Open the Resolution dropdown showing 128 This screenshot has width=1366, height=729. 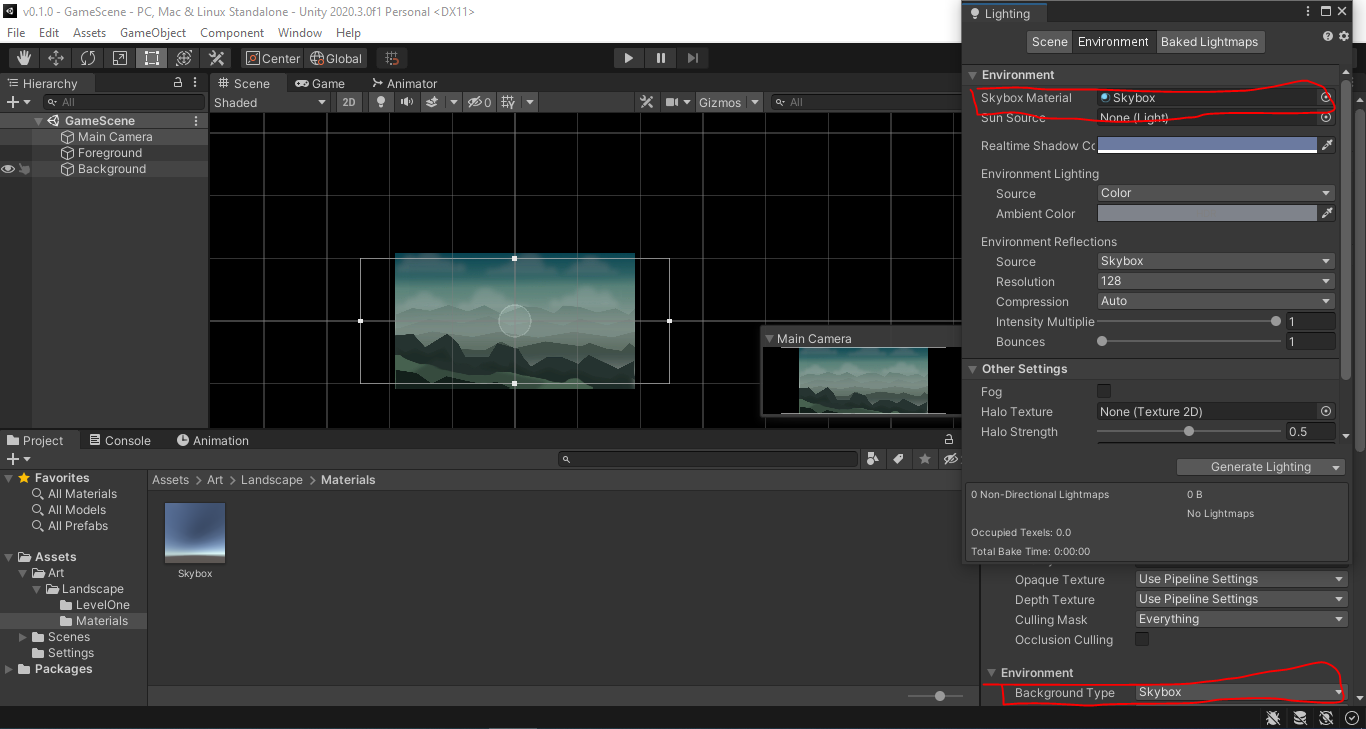(x=1216, y=281)
